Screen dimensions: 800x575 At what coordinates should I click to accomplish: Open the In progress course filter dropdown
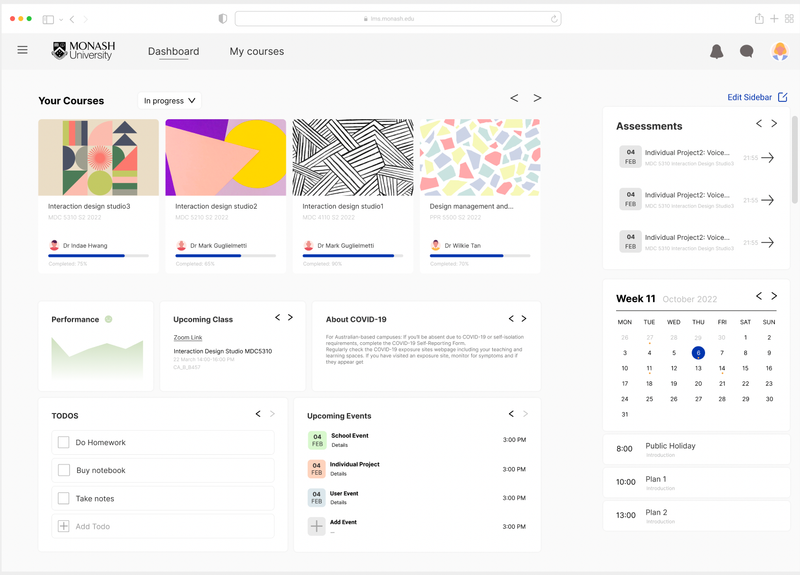(x=169, y=101)
